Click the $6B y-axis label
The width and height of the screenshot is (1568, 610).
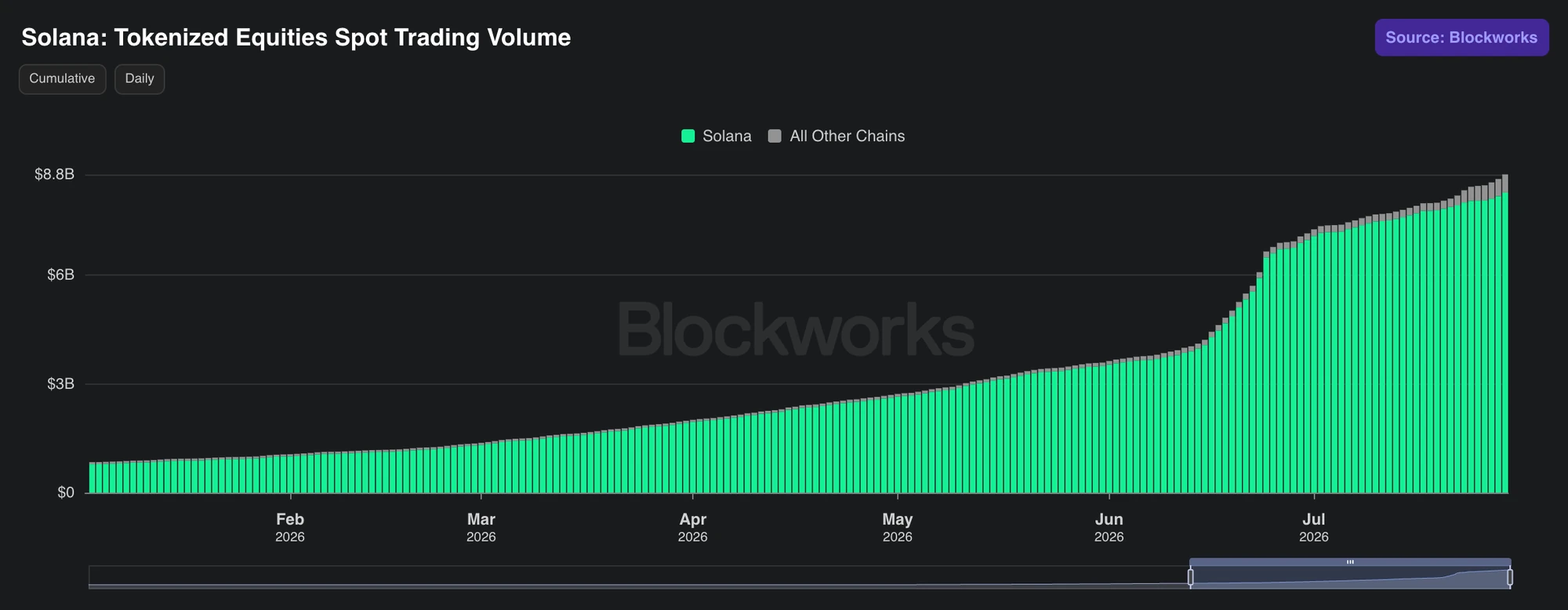click(60, 274)
